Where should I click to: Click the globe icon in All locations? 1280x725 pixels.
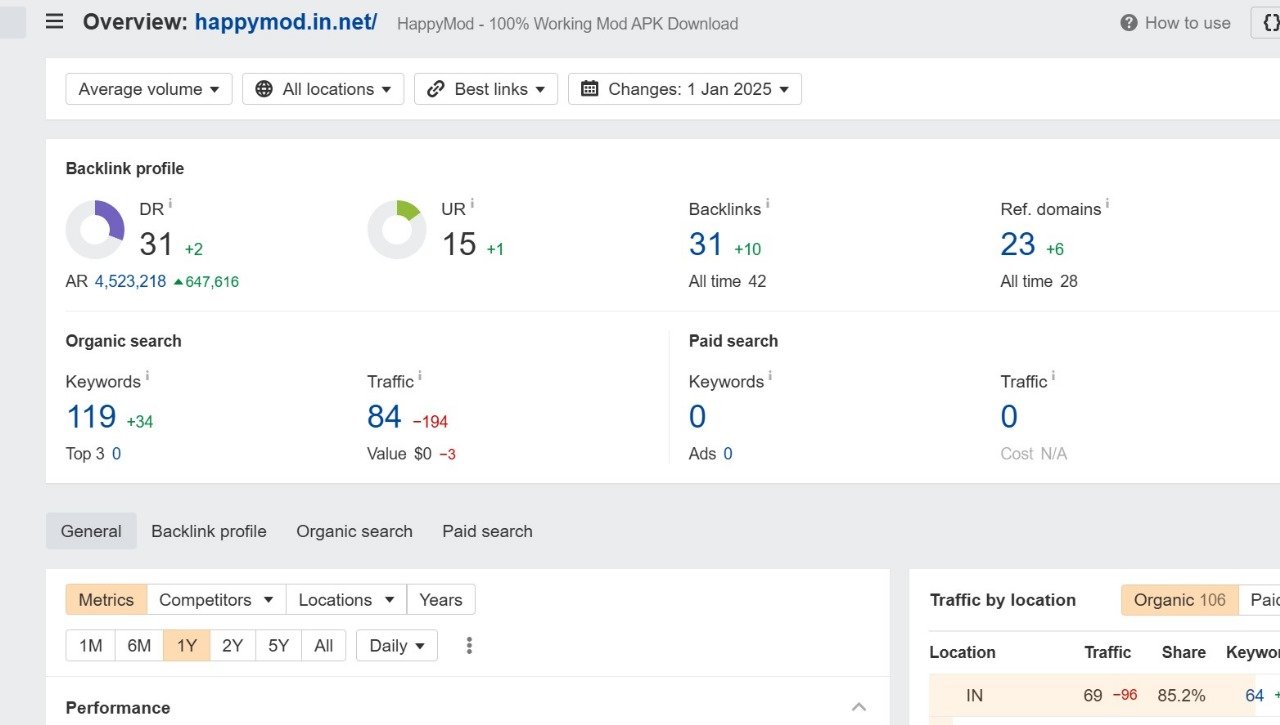point(264,89)
